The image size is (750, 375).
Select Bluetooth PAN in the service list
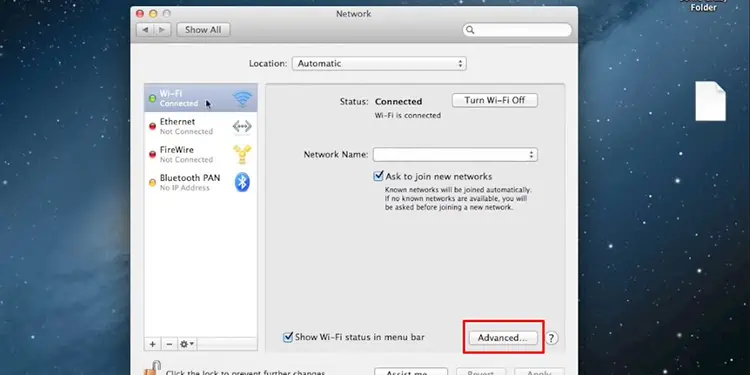[x=200, y=182]
